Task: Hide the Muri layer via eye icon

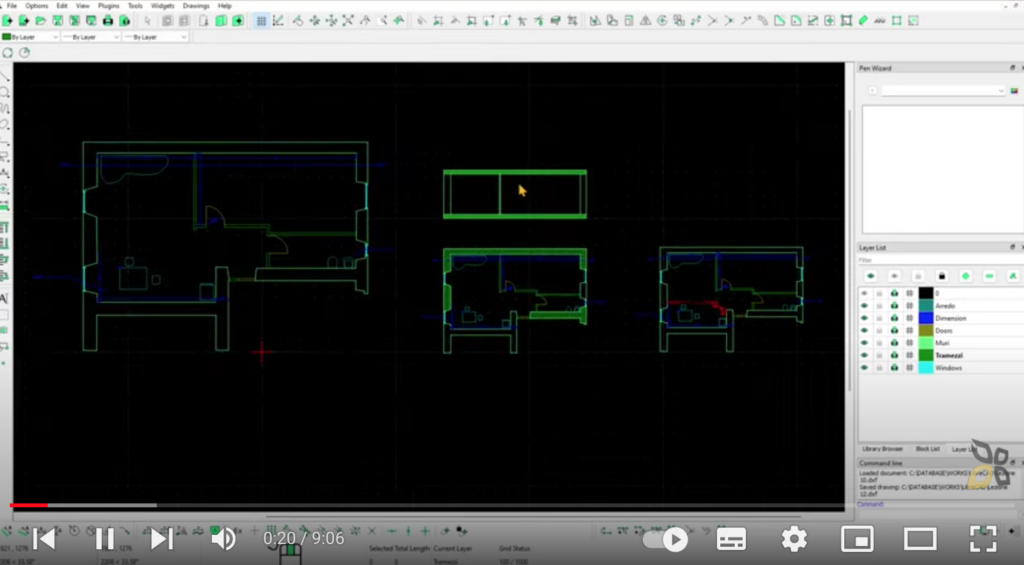Action: [x=865, y=343]
